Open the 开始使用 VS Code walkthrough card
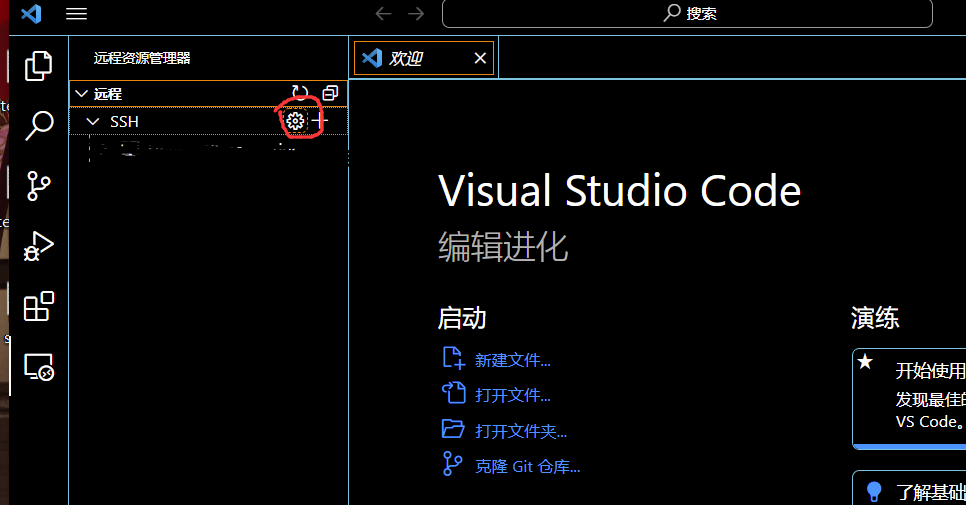Image resolution: width=966 pixels, height=505 pixels. pos(909,398)
